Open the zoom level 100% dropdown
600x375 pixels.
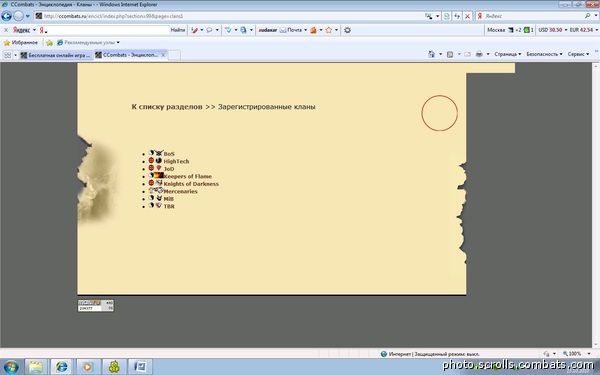coord(576,354)
